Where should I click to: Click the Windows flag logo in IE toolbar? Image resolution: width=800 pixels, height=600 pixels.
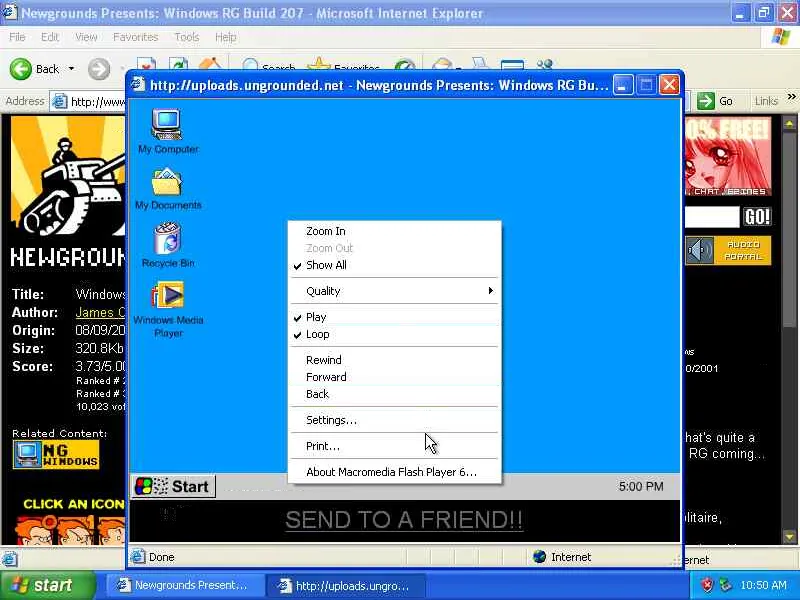coord(781,37)
